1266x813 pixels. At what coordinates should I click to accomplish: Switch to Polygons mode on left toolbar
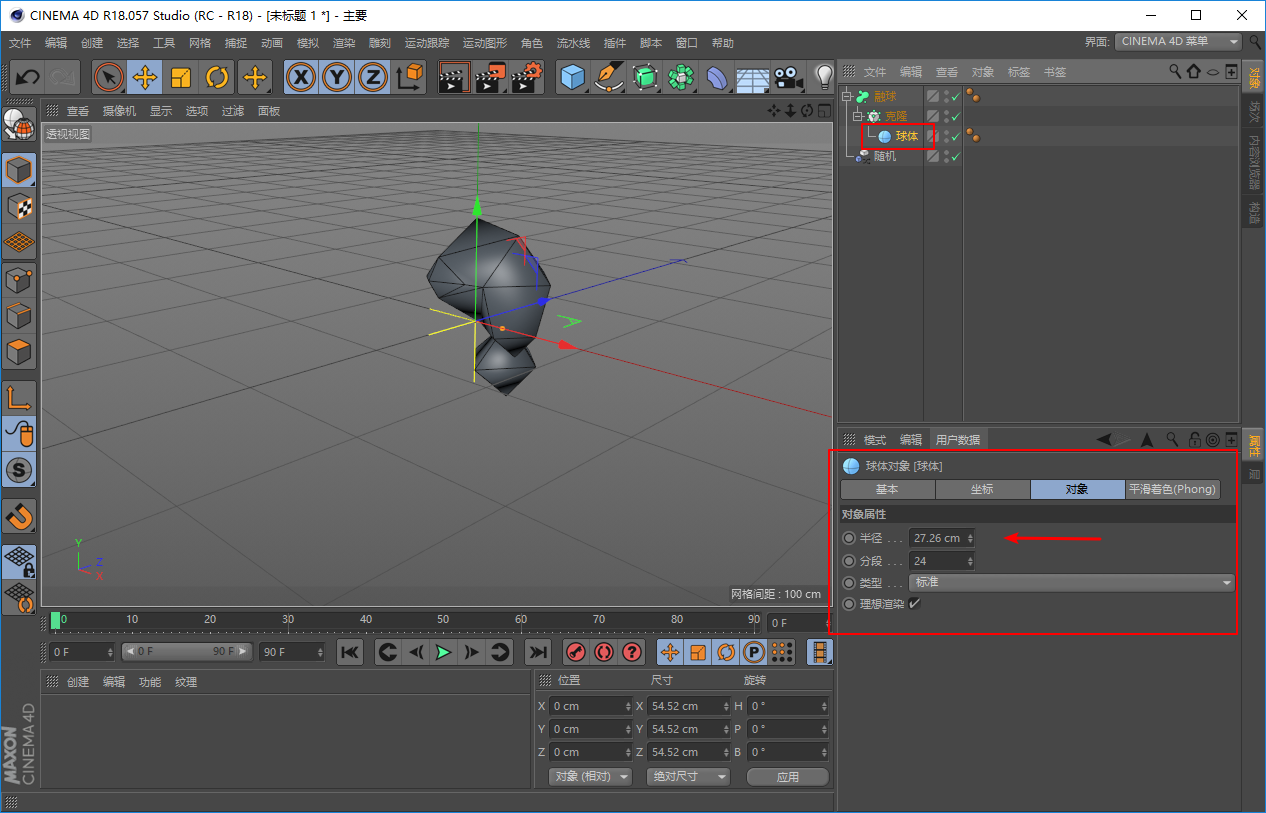pos(19,351)
